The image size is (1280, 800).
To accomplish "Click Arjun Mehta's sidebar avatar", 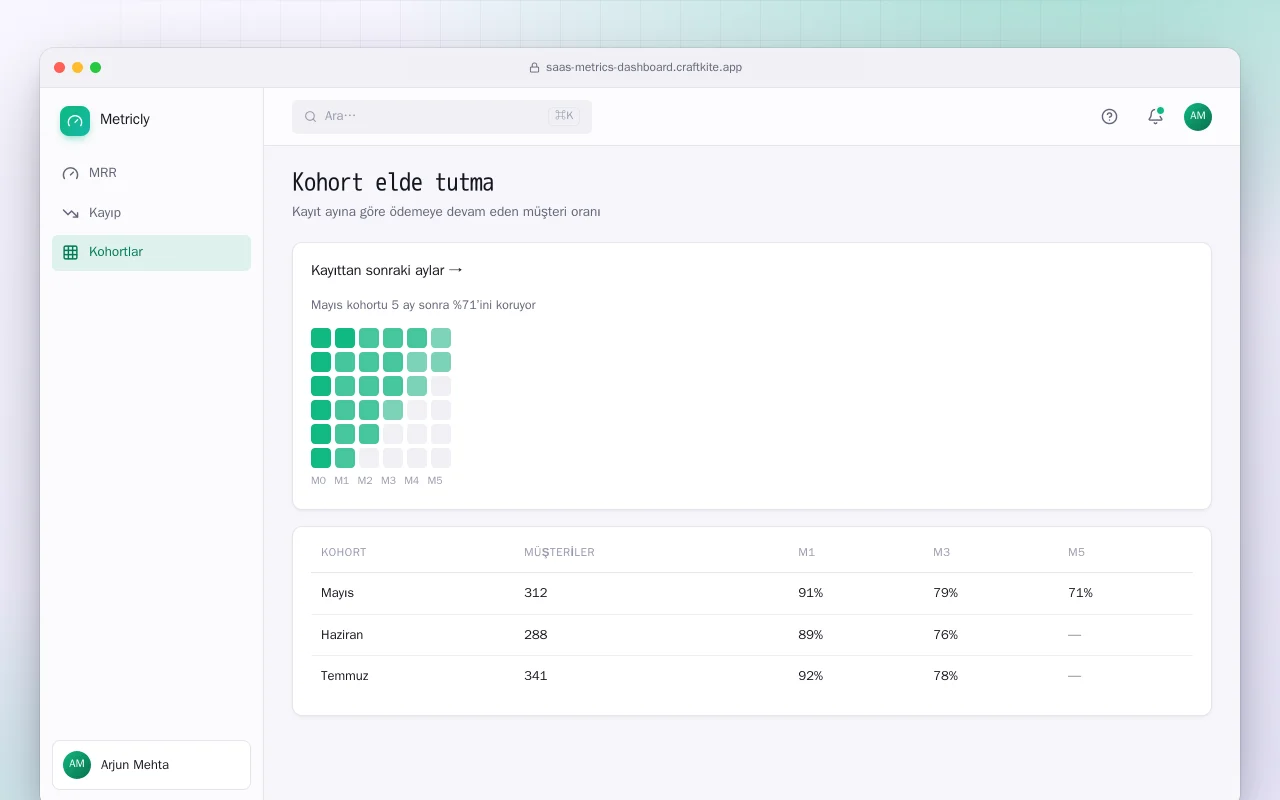I will click(x=77, y=765).
